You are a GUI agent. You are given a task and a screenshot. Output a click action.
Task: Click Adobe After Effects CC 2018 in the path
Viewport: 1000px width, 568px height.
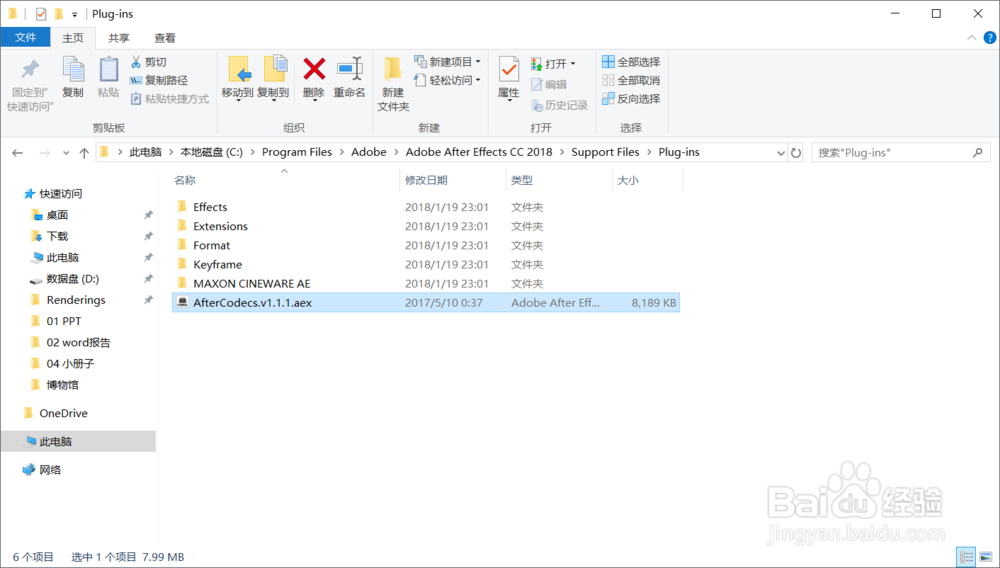[x=479, y=152]
